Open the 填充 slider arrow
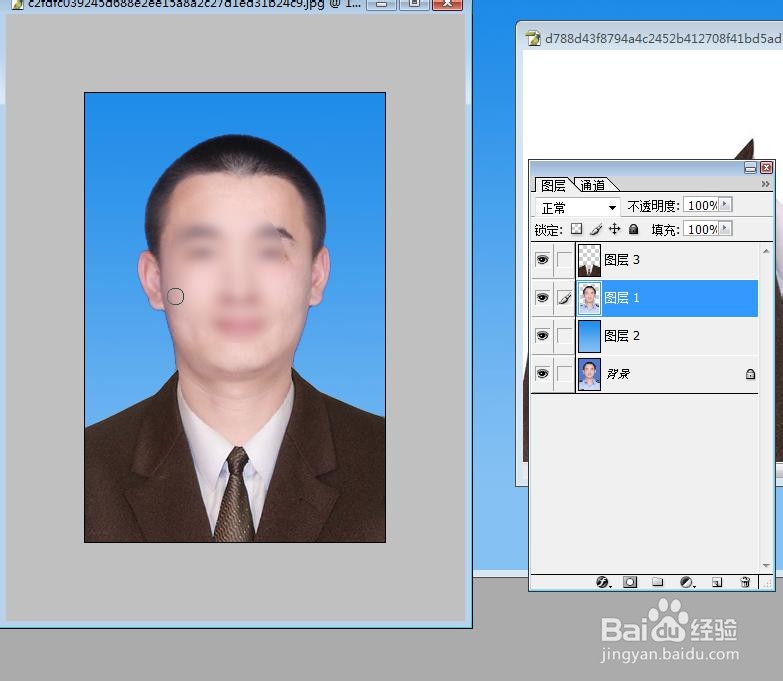The height and width of the screenshot is (681, 783). pos(725,229)
